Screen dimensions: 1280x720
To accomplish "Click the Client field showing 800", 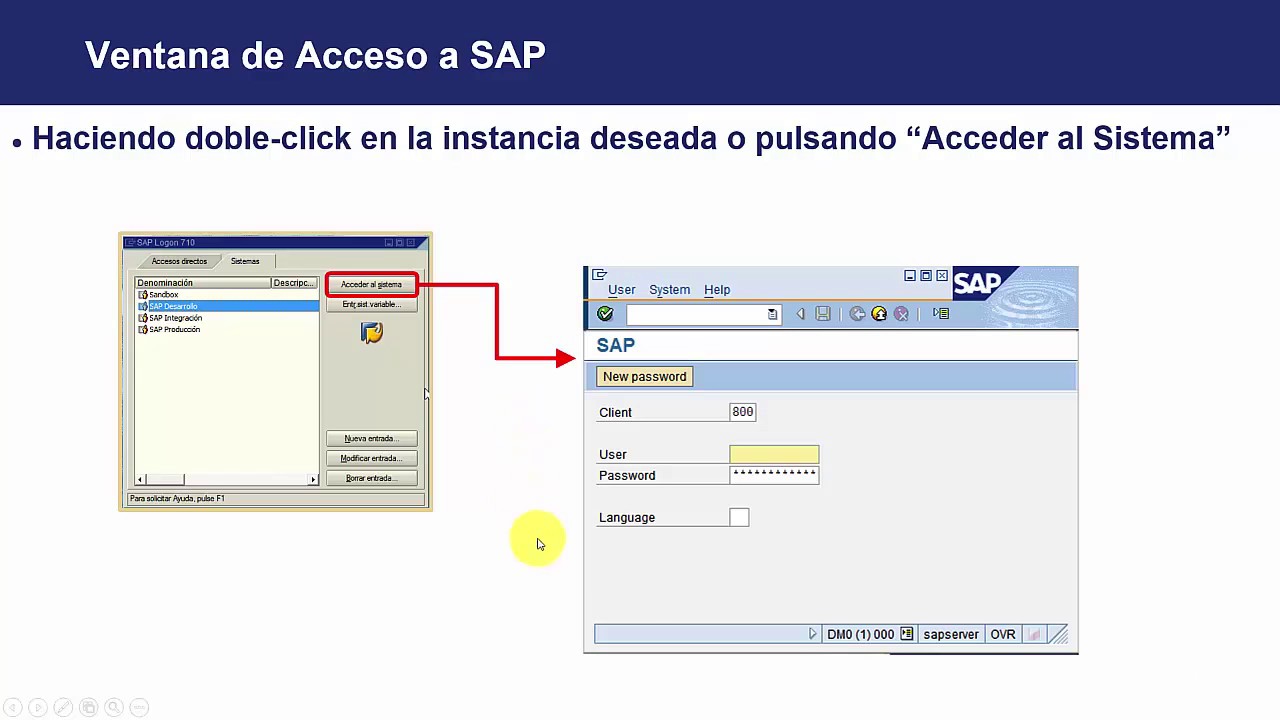I will tap(743, 412).
